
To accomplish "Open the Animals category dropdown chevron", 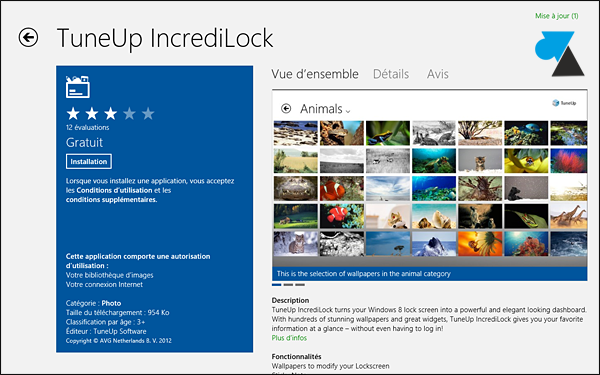I will click(348, 111).
